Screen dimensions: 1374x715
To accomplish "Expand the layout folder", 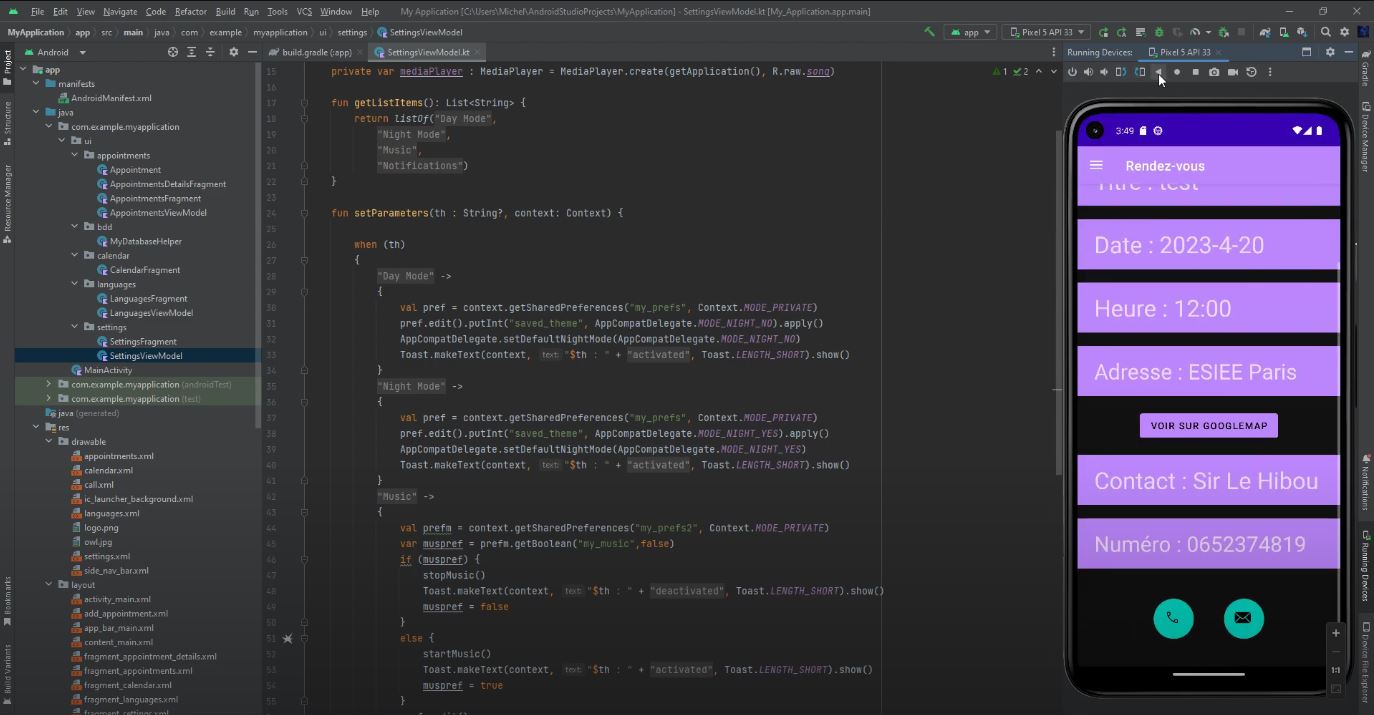I will (48, 584).
